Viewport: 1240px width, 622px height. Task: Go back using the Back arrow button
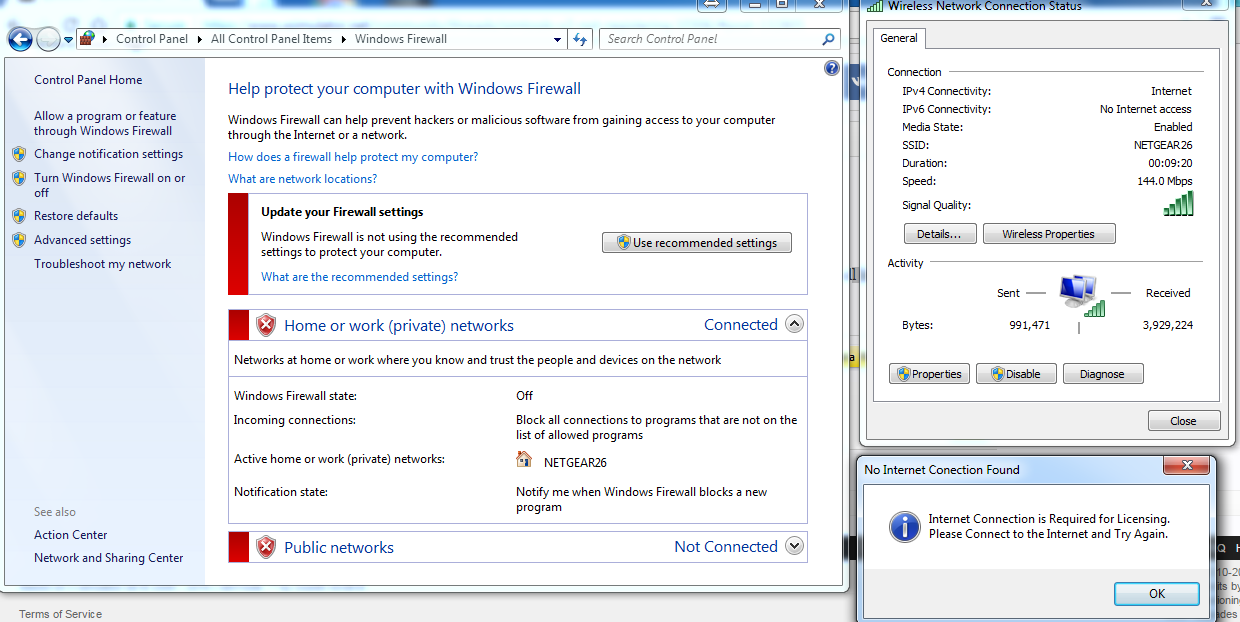pyautogui.click(x=20, y=39)
